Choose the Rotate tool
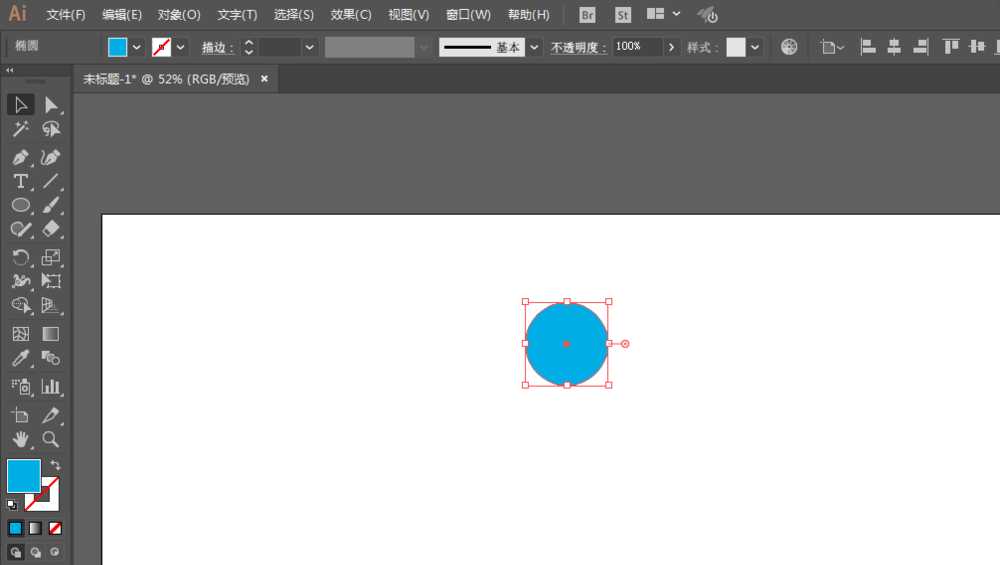Screen dimensions: 1000x565 tap(20, 257)
